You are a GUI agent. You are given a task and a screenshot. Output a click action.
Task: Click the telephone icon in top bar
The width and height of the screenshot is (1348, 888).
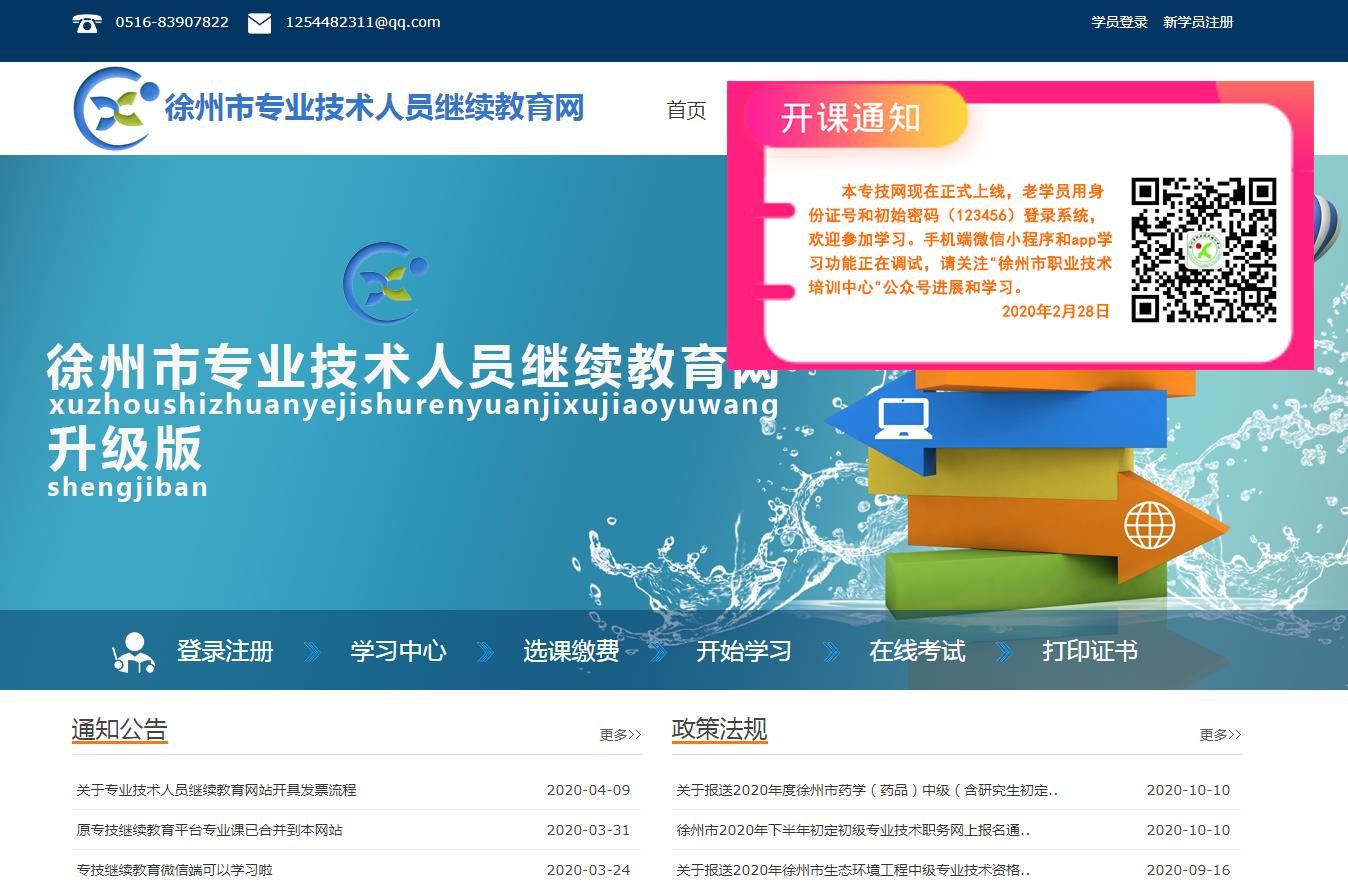(87, 23)
